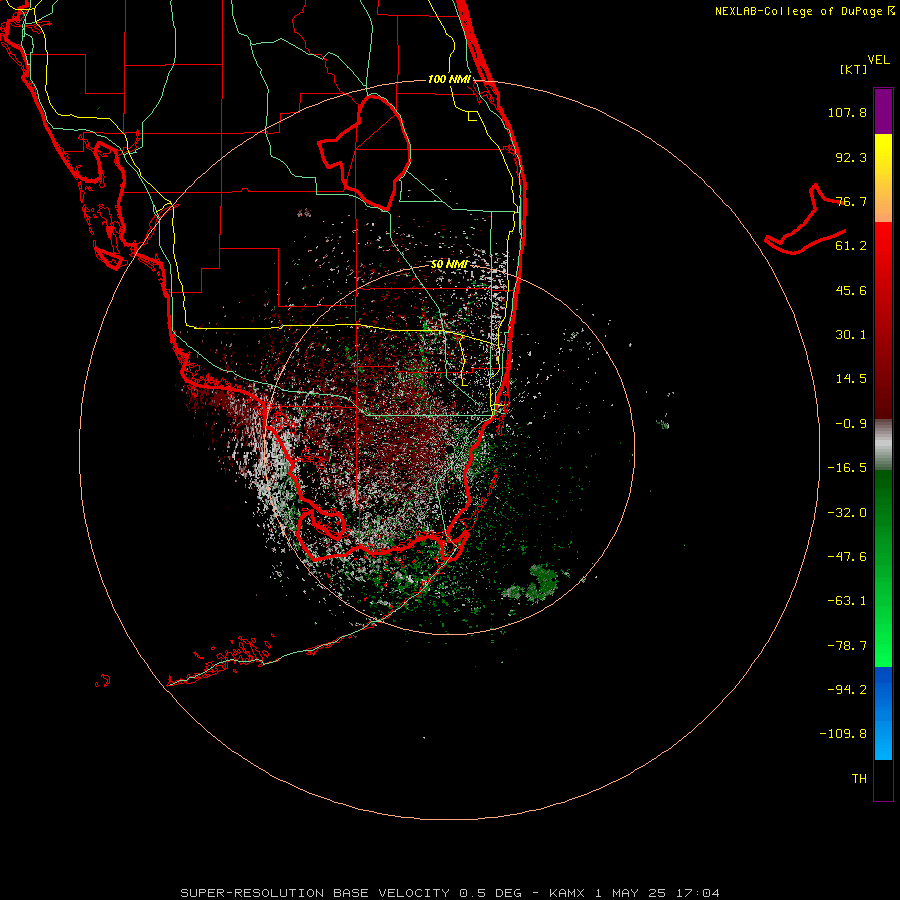Viewport: 900px width, 900px height.
Task: Click the TH threshold label
Action: 859,779
